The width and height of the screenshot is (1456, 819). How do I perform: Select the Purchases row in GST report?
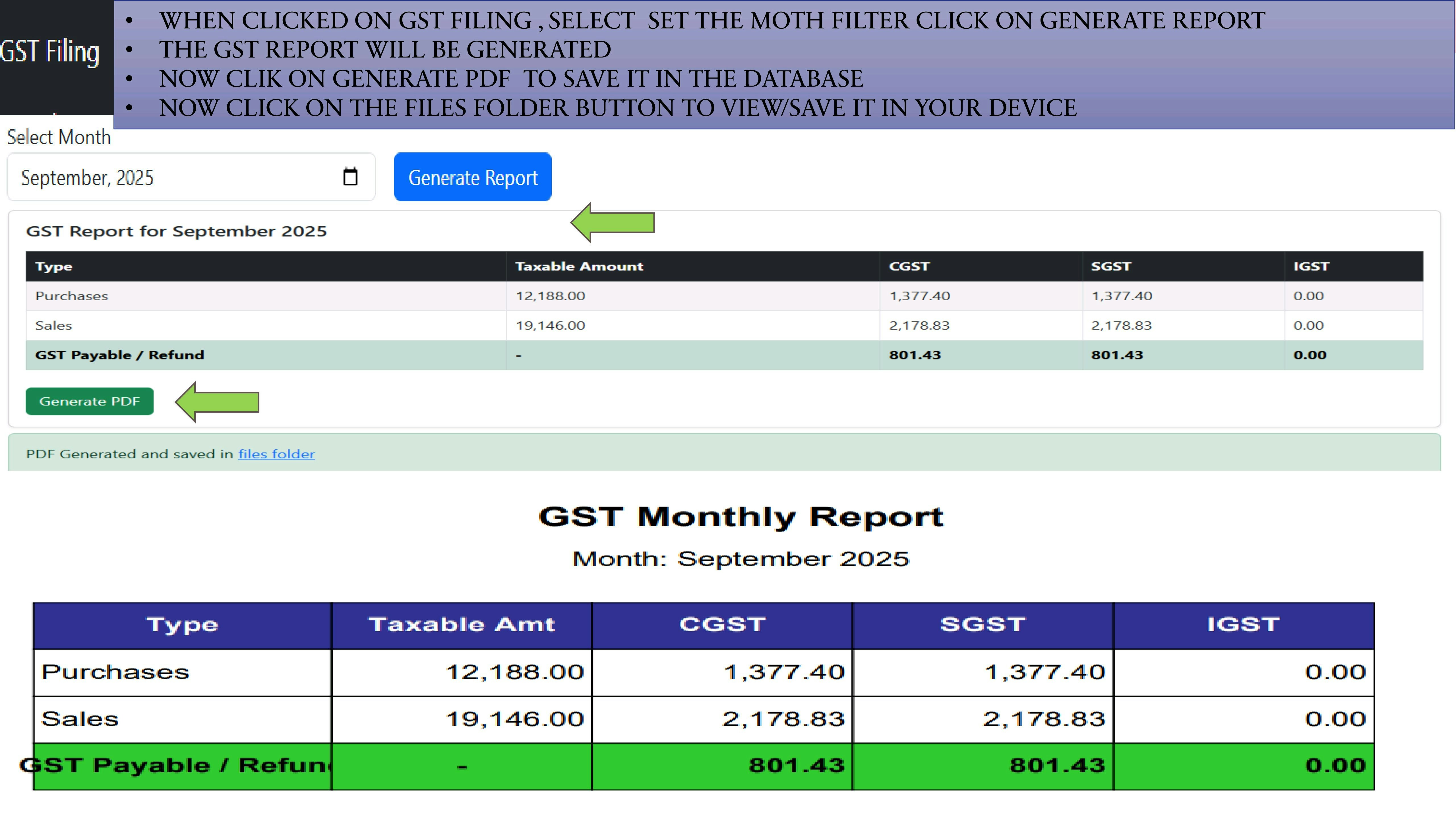72,296
